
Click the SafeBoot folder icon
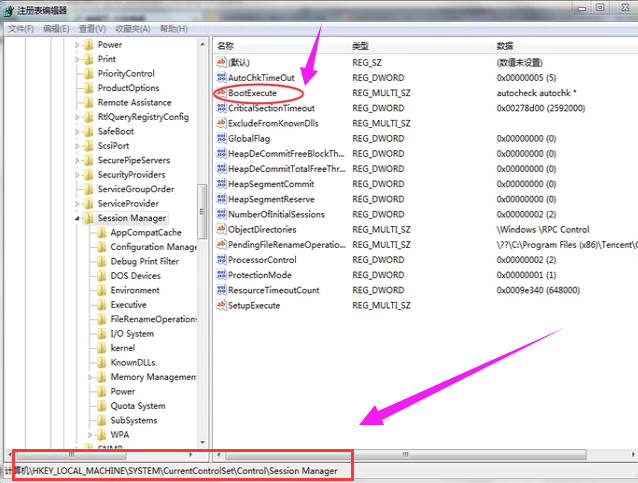88,131
